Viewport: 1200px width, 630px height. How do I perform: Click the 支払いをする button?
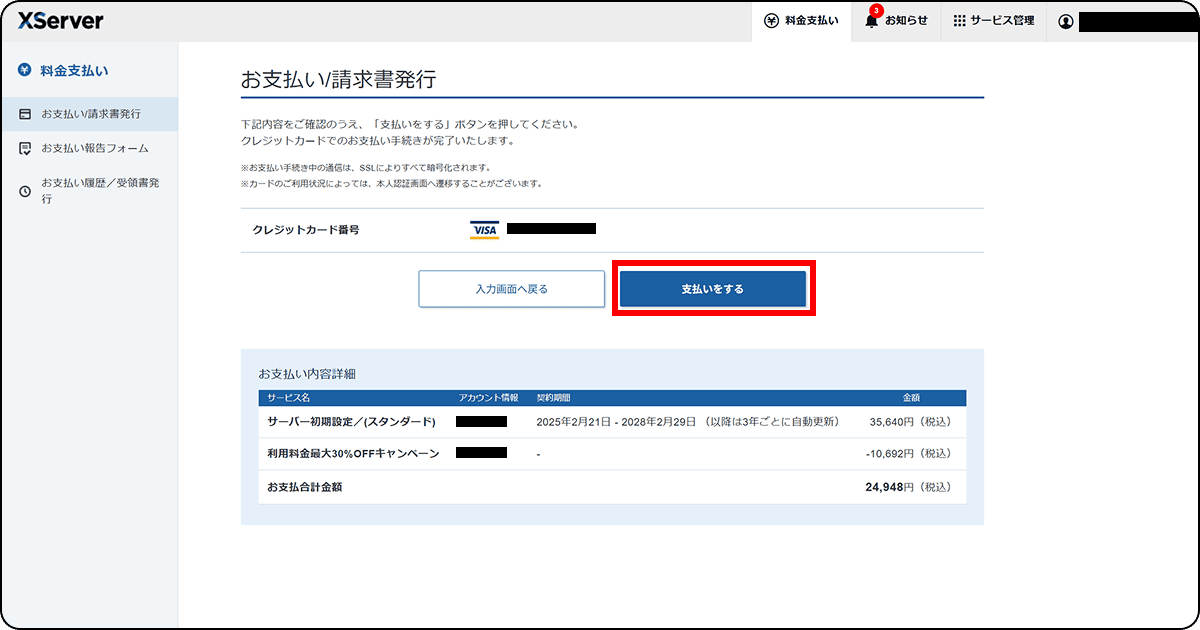713,289
